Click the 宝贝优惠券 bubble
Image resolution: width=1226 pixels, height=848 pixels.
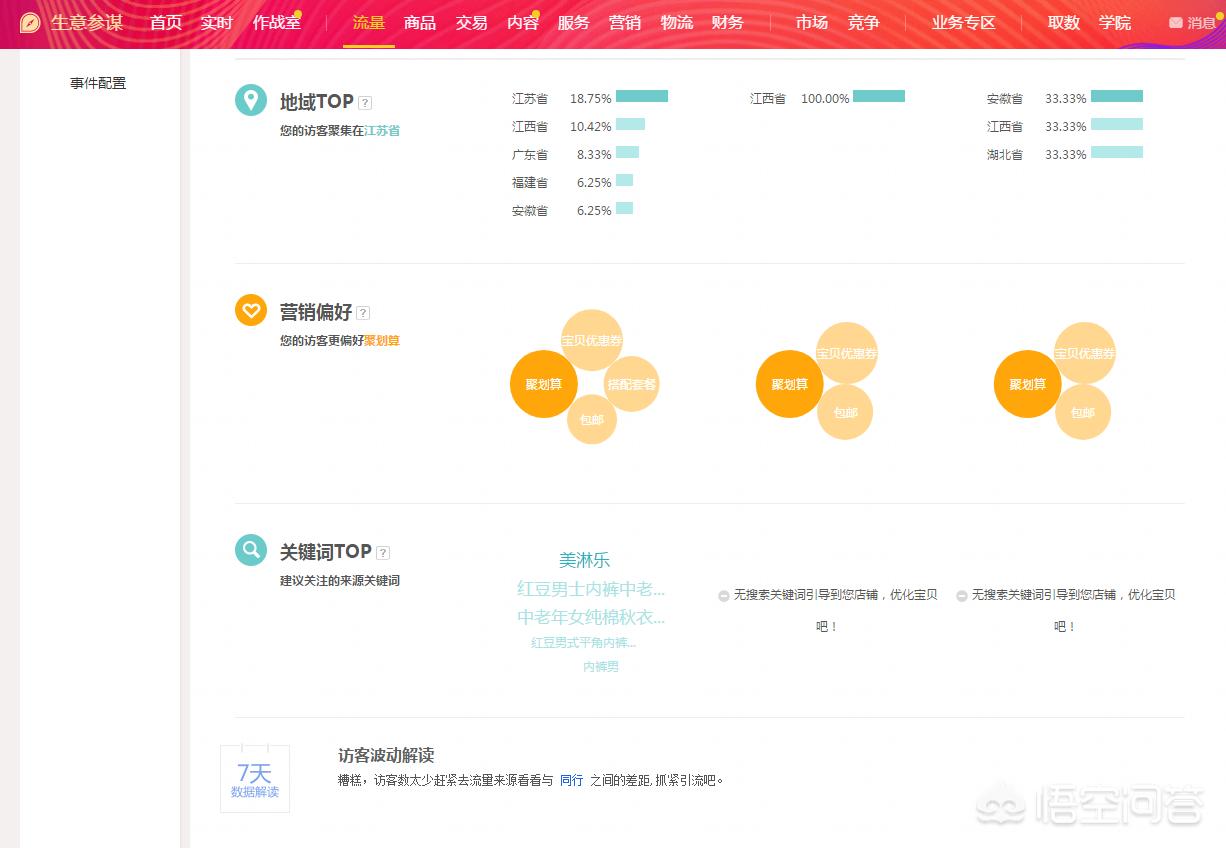[x=592, y=340]
